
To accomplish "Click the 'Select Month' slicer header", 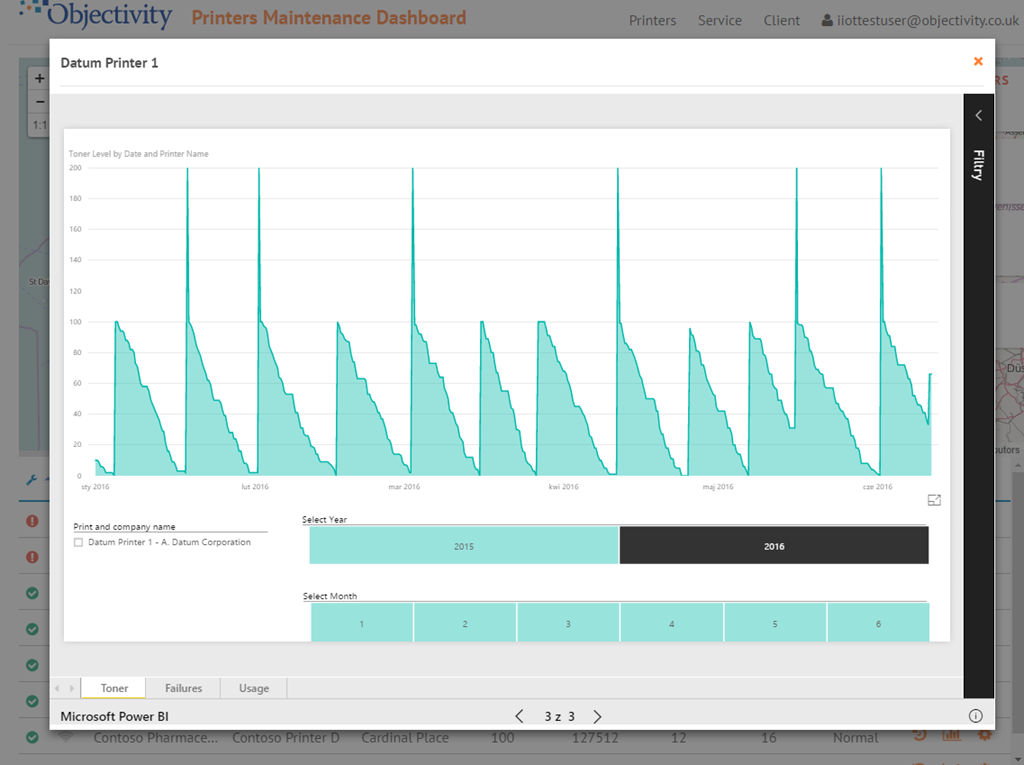I will coord(330,596).
